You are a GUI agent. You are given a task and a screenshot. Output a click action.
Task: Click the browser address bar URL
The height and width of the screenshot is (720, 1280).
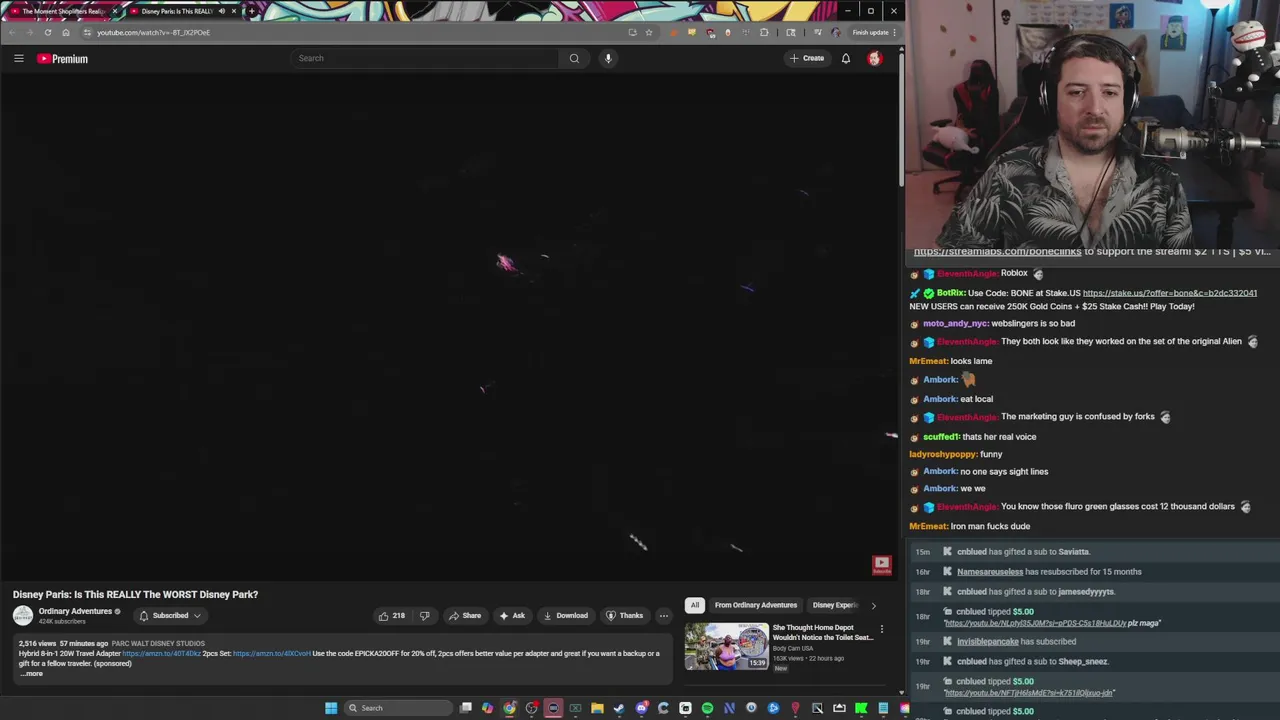pyautogui.click(x=153, y=32)
